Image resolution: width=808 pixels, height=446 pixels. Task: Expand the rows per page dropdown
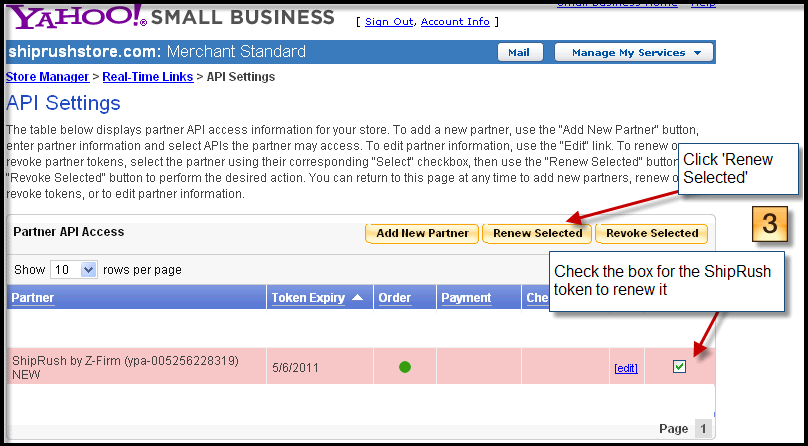click(74, 270)
